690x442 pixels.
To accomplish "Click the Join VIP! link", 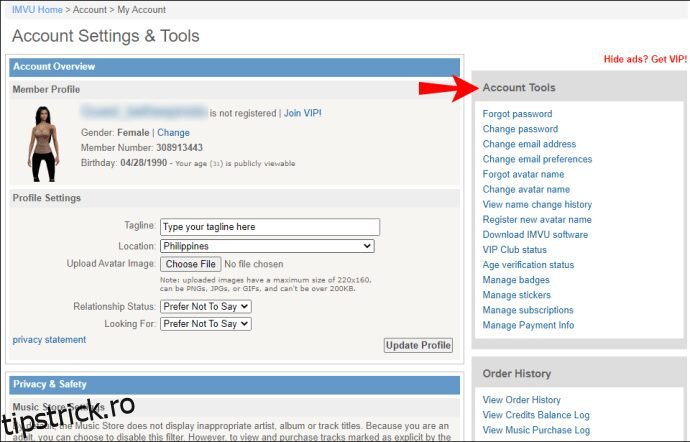I will click(302, 113).
